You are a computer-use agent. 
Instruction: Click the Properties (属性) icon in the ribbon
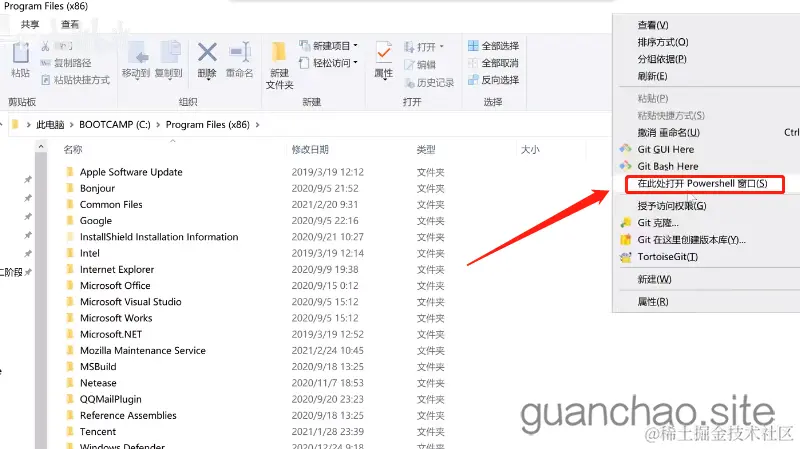(x=384, y=53)
